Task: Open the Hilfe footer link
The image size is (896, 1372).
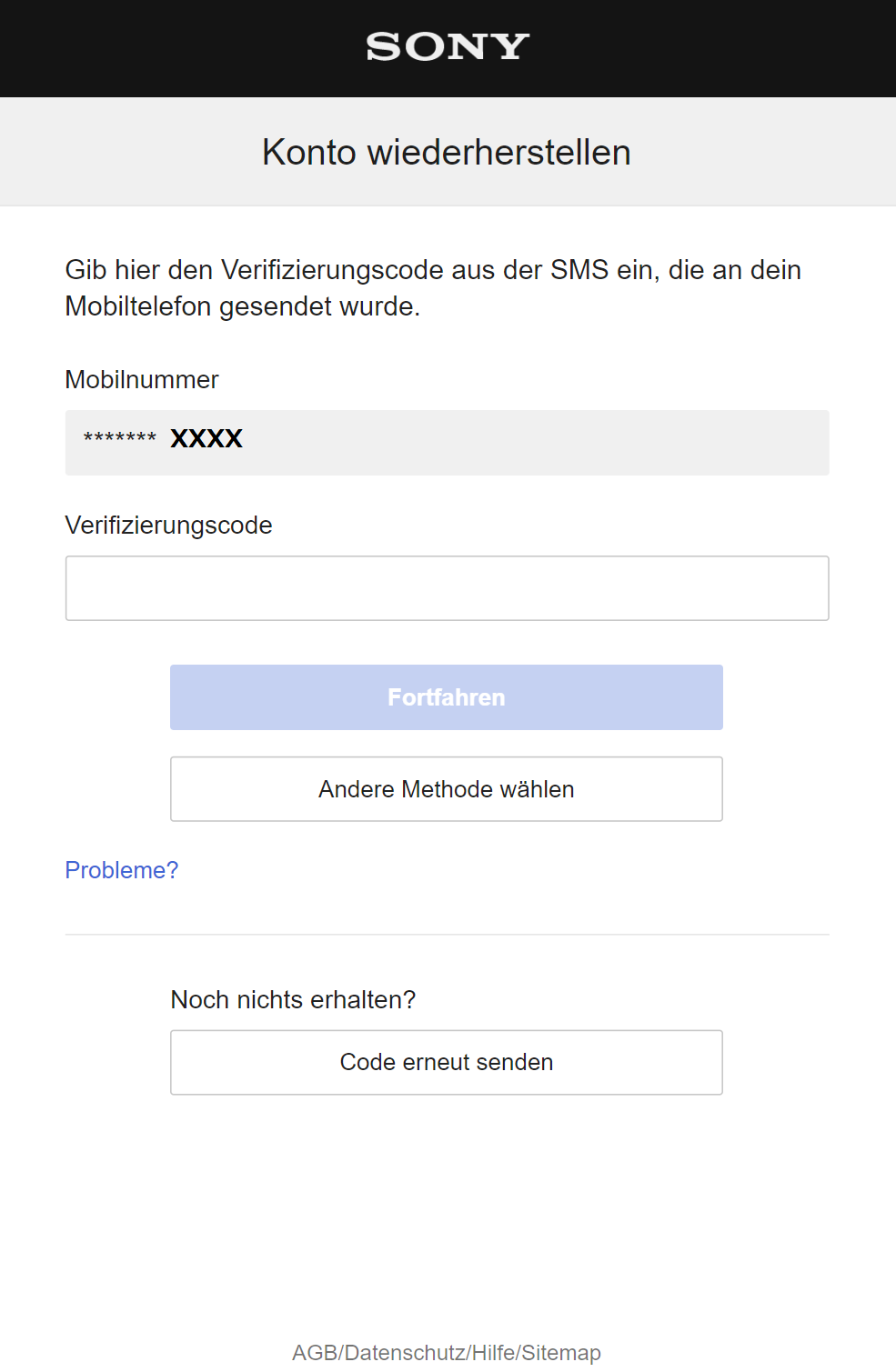Action: click(494, 1353)
